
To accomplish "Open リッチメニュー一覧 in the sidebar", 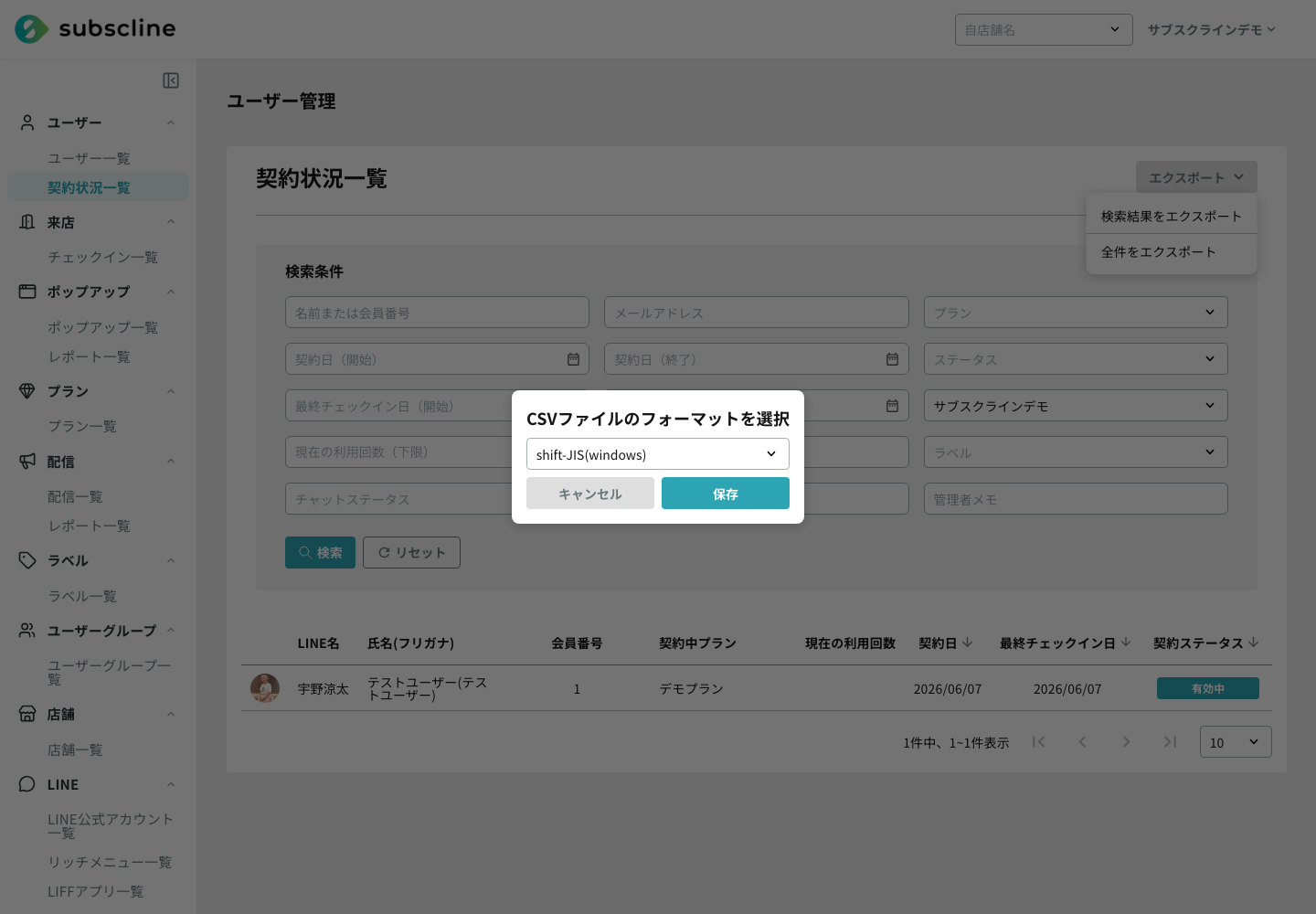I will coord(110,862).
